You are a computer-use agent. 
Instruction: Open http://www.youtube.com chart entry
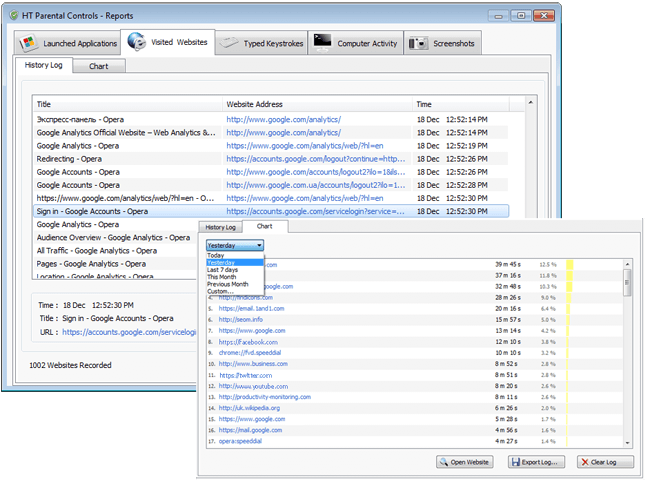point(253,386)
